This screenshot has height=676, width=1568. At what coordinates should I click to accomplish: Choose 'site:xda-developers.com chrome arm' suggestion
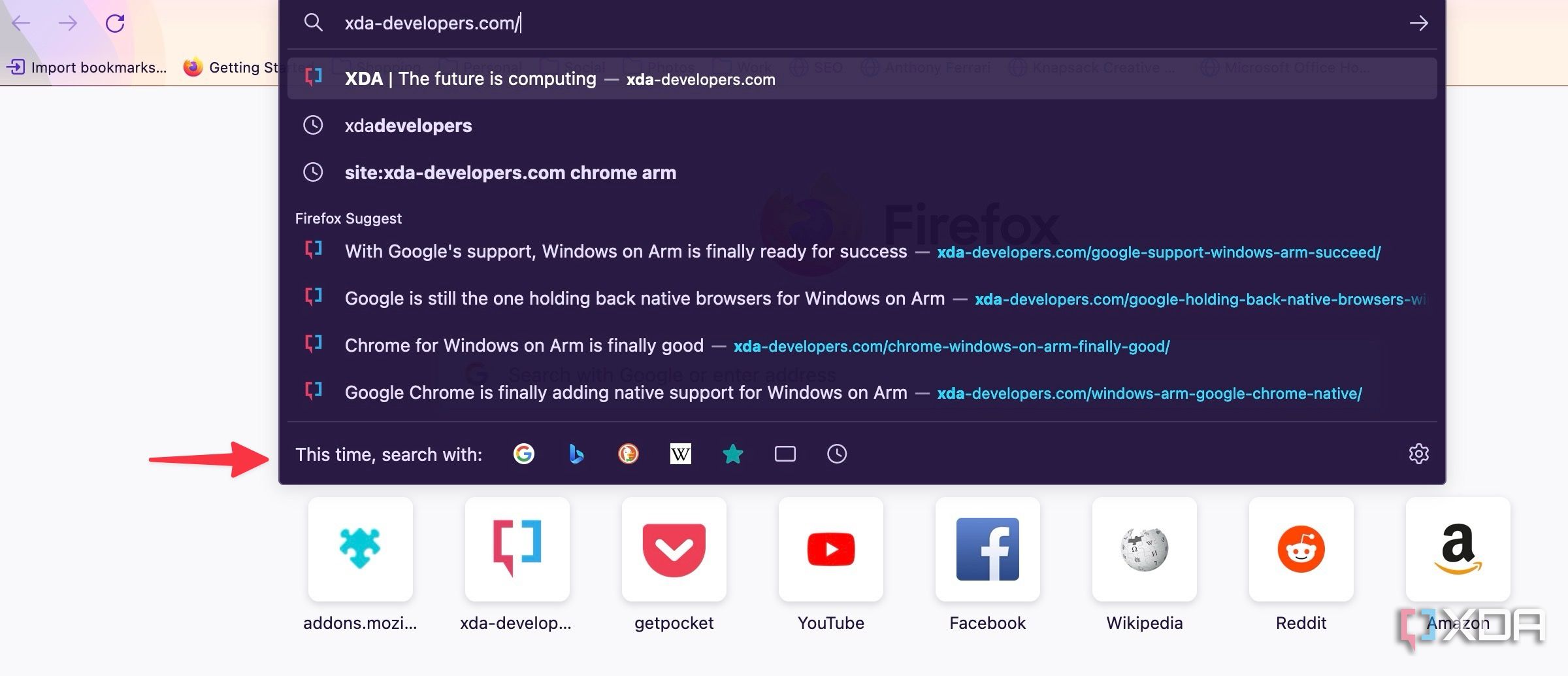click(x=510, y=173)
